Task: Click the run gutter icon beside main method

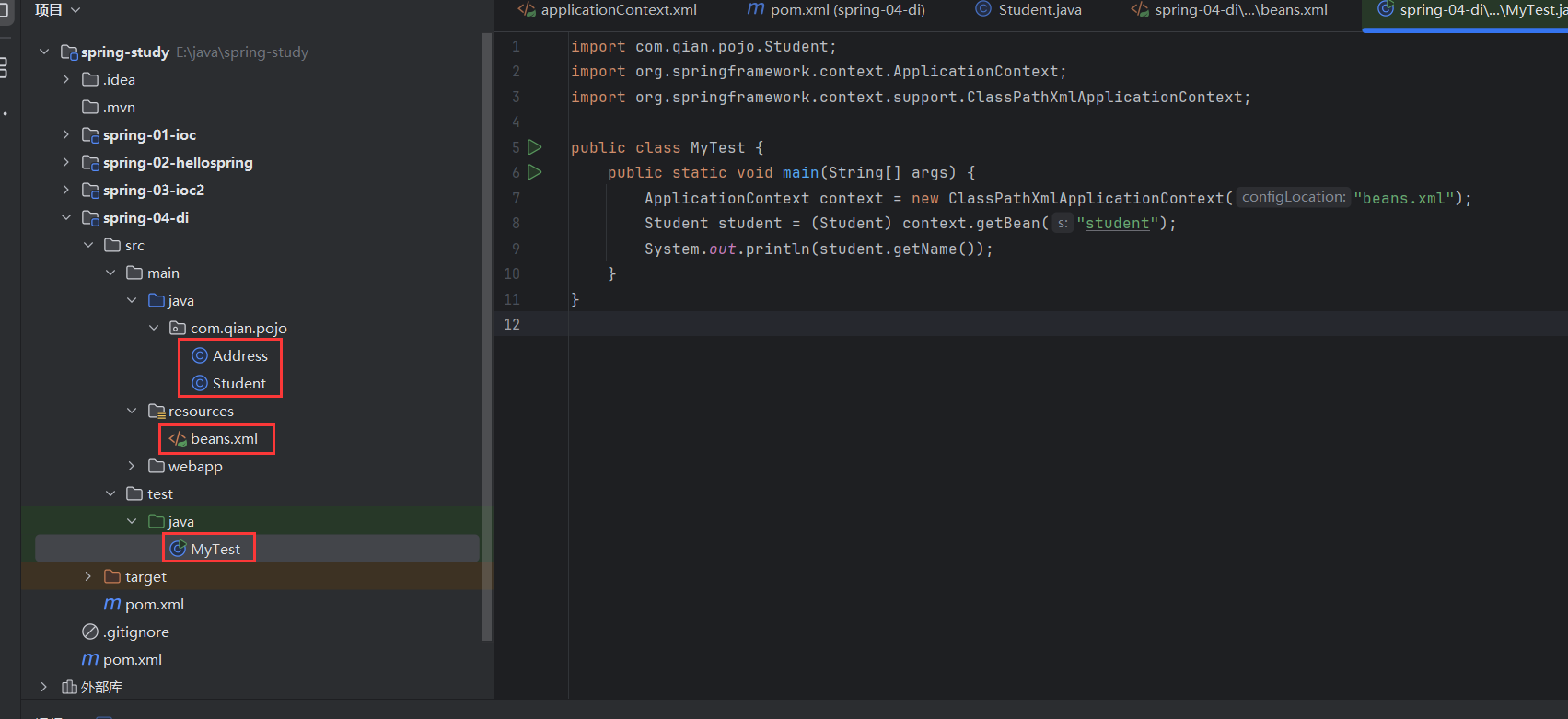Action: point(535,172)
